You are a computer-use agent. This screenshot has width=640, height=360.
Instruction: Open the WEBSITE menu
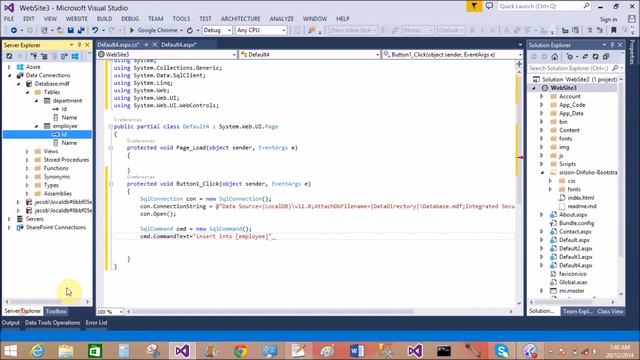point(77,19)
